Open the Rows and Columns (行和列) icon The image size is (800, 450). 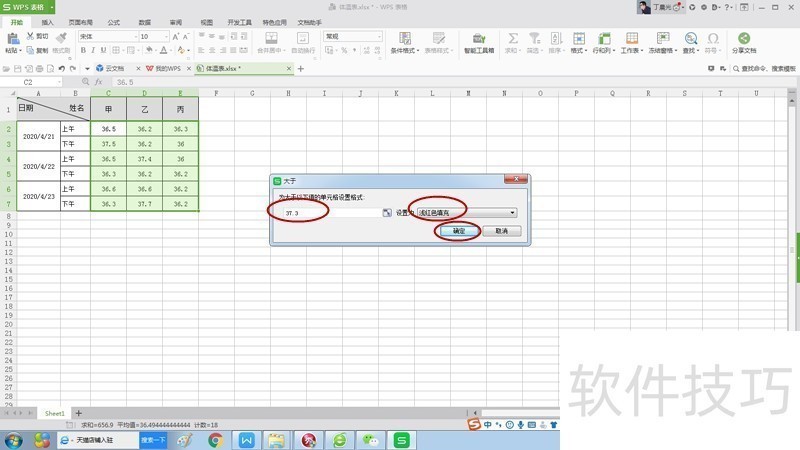(604, 38)
